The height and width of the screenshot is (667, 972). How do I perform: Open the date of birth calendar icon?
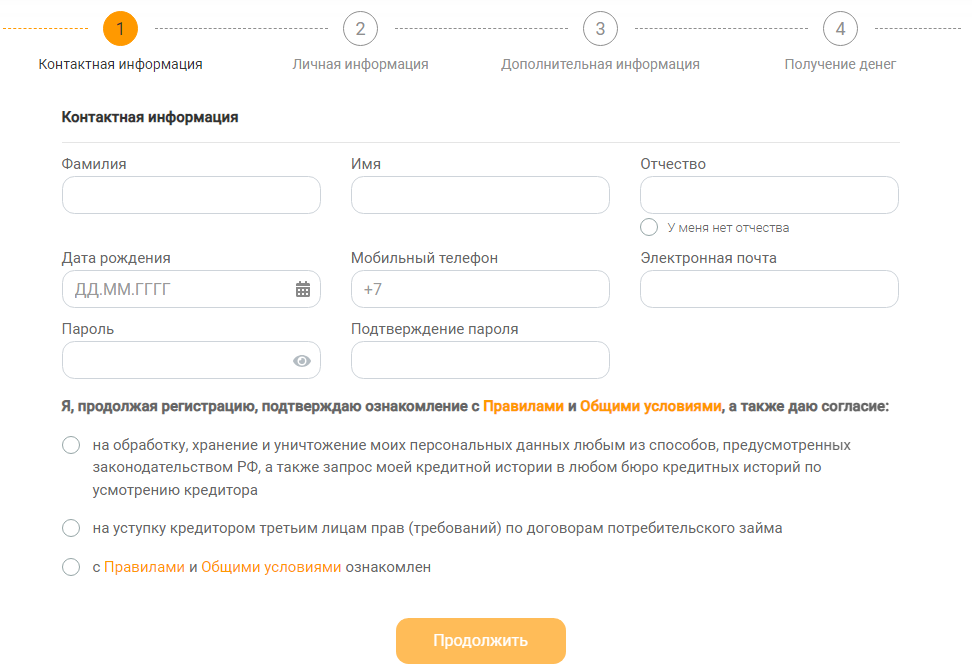(x=303, y=289)
